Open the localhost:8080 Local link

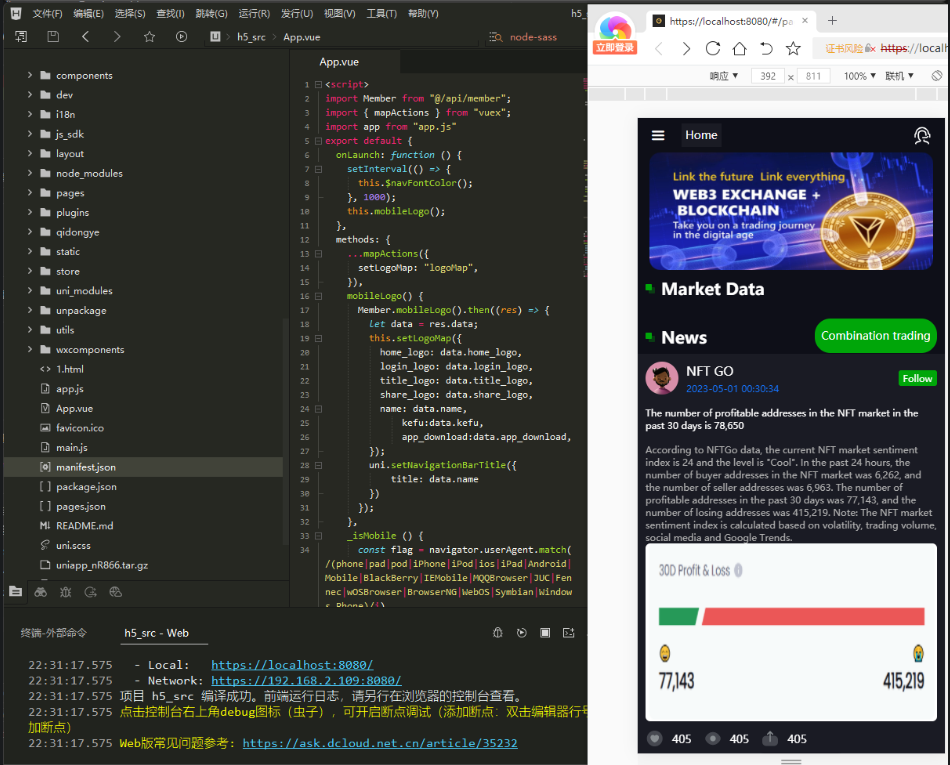tap(292, 665)
